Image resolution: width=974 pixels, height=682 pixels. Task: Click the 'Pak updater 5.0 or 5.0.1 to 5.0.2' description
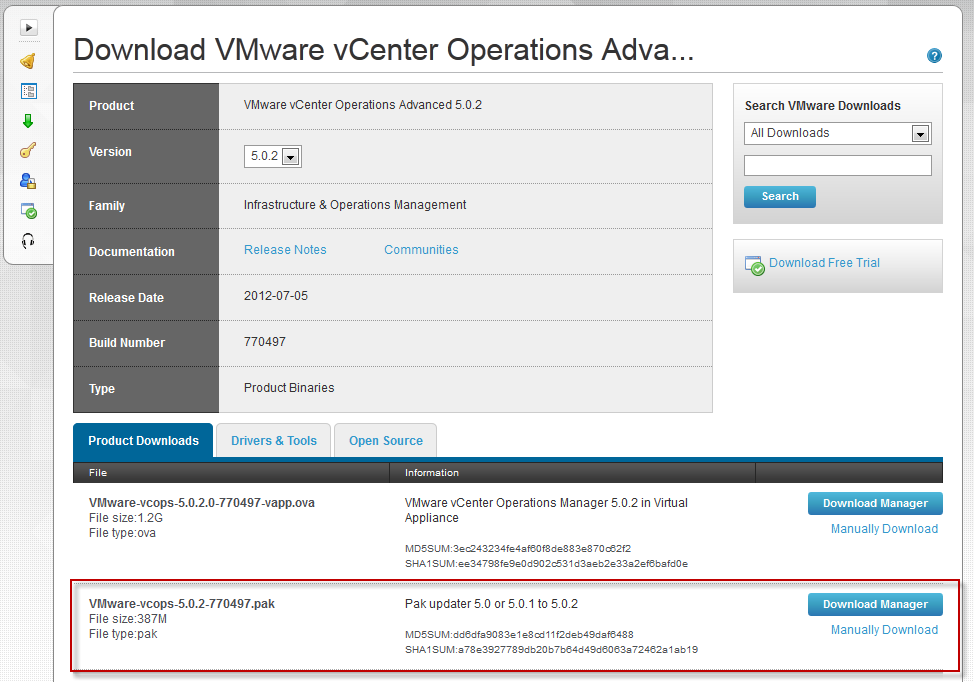491,604
